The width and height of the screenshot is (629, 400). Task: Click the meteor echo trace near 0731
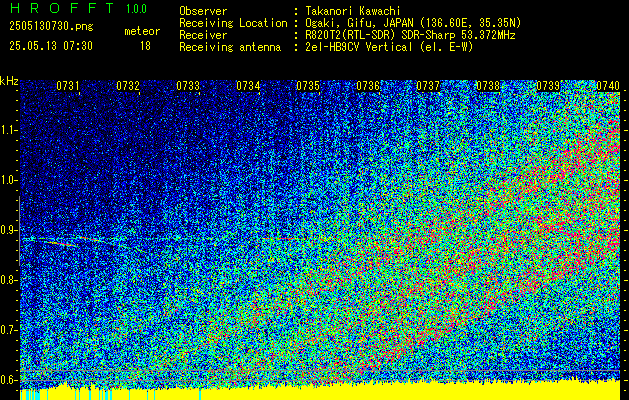(60, 242)
